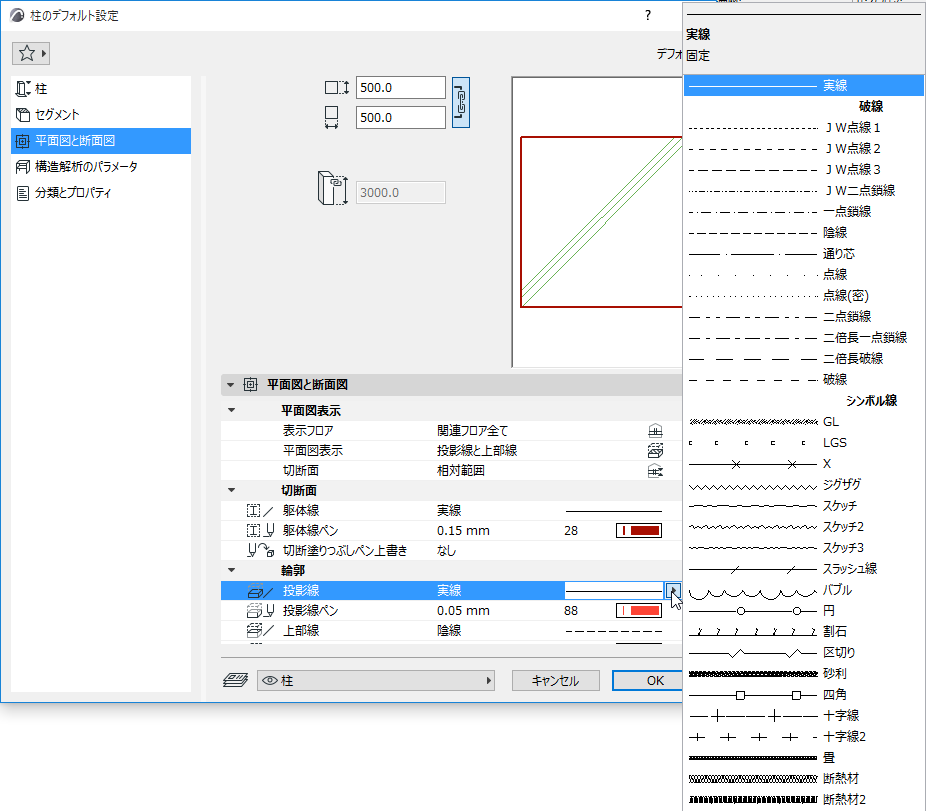Screen dimensions: 926x811
Task: Choose 二倍長一点鎖線 line type
Action: pos(803,338)
